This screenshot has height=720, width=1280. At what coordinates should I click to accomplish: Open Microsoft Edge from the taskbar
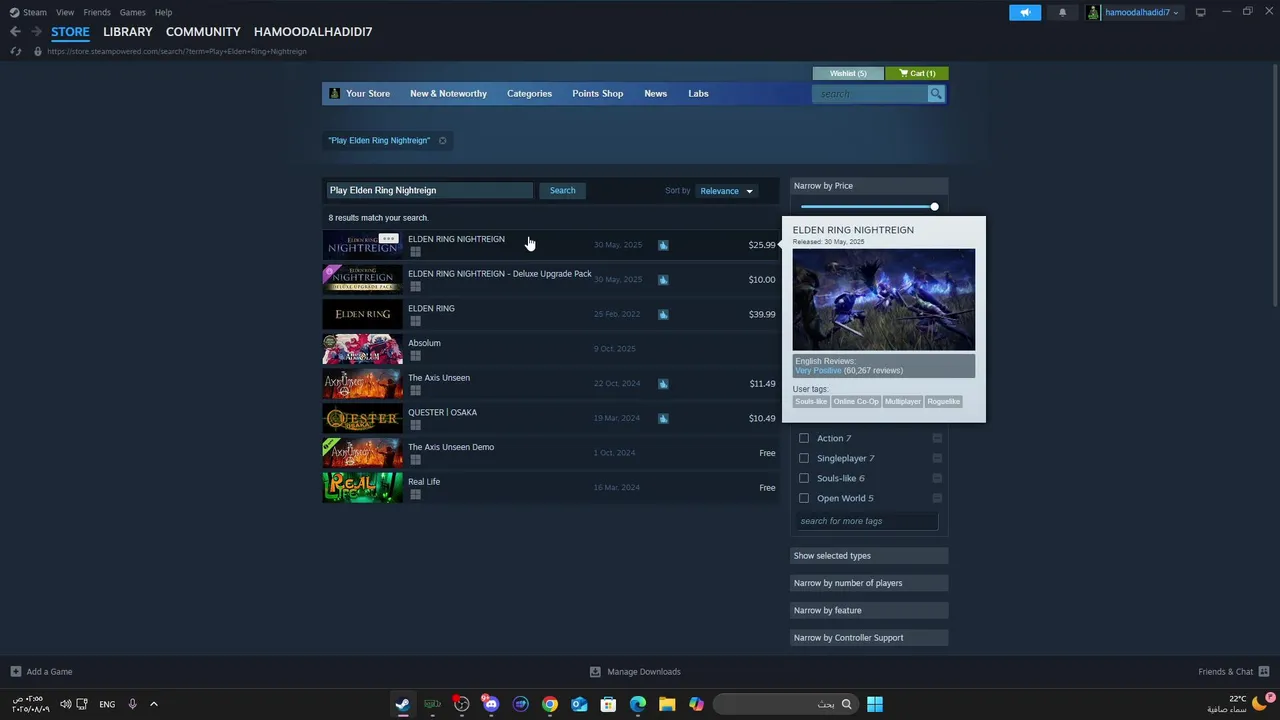point(638,704)
